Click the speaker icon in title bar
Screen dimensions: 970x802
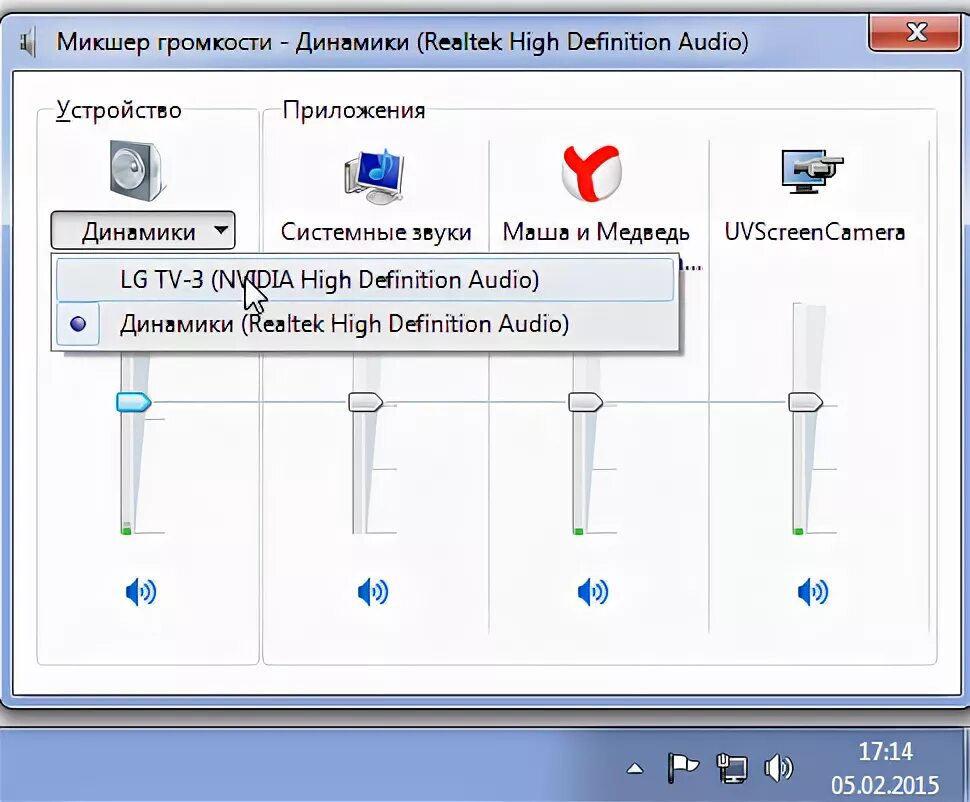(x=28, y=43)
